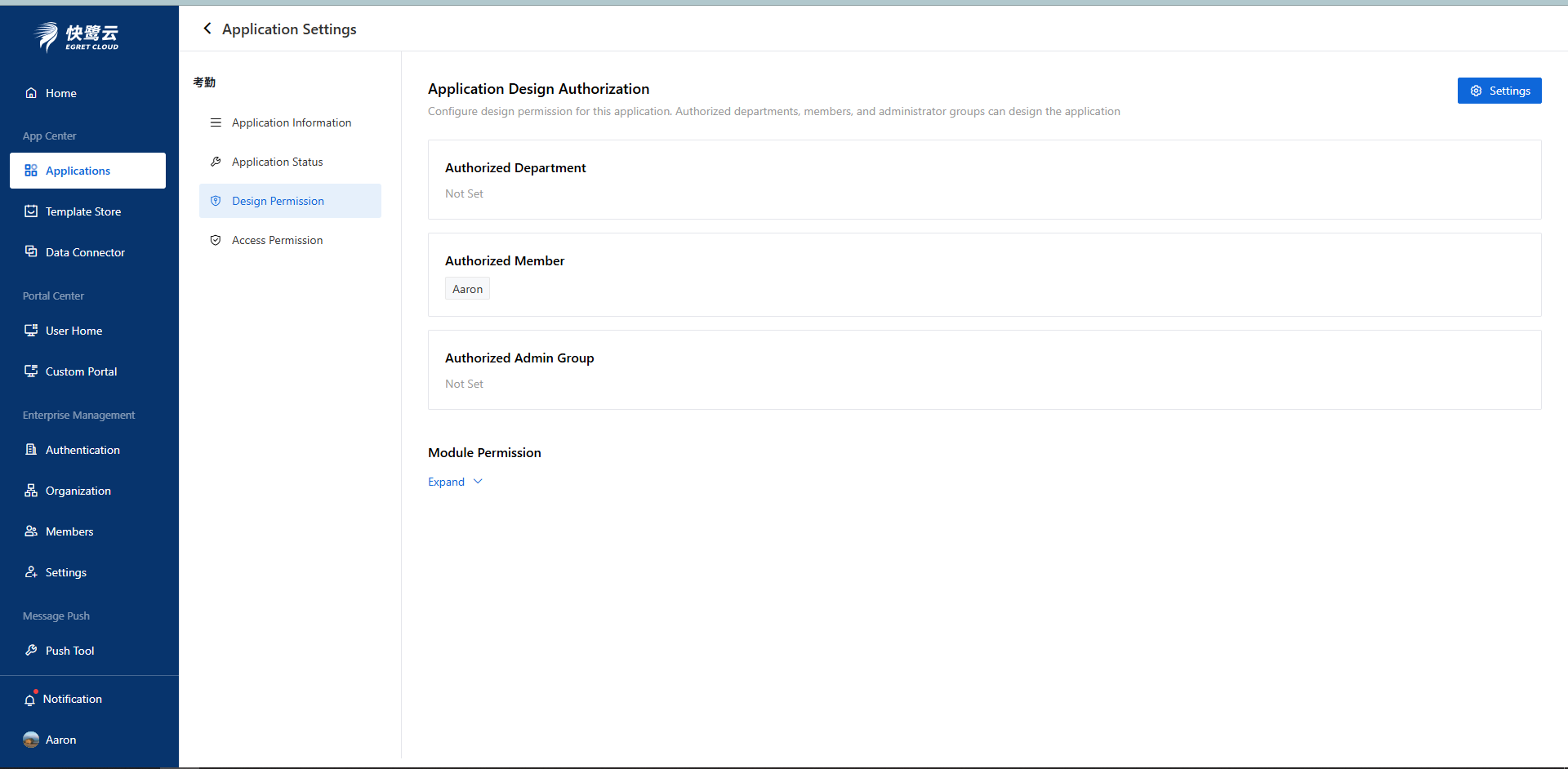
Task: Open Authentication under Enterprise Management
Action: point(82,450)
